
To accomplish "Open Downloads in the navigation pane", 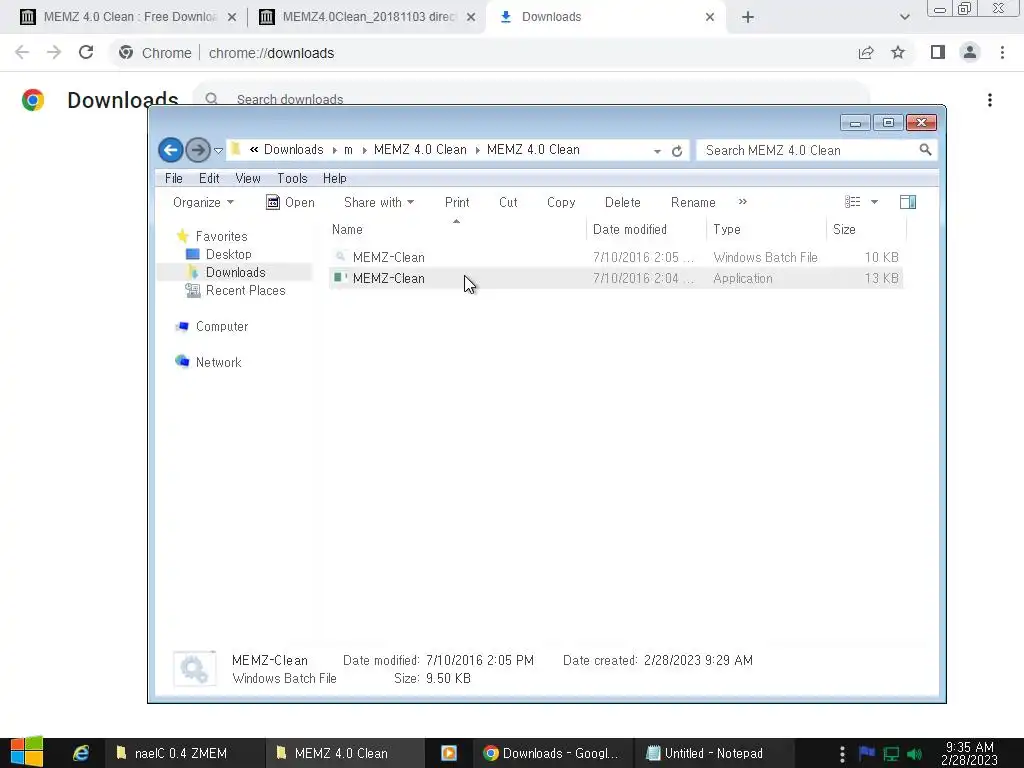I will [x=226, y=272].
